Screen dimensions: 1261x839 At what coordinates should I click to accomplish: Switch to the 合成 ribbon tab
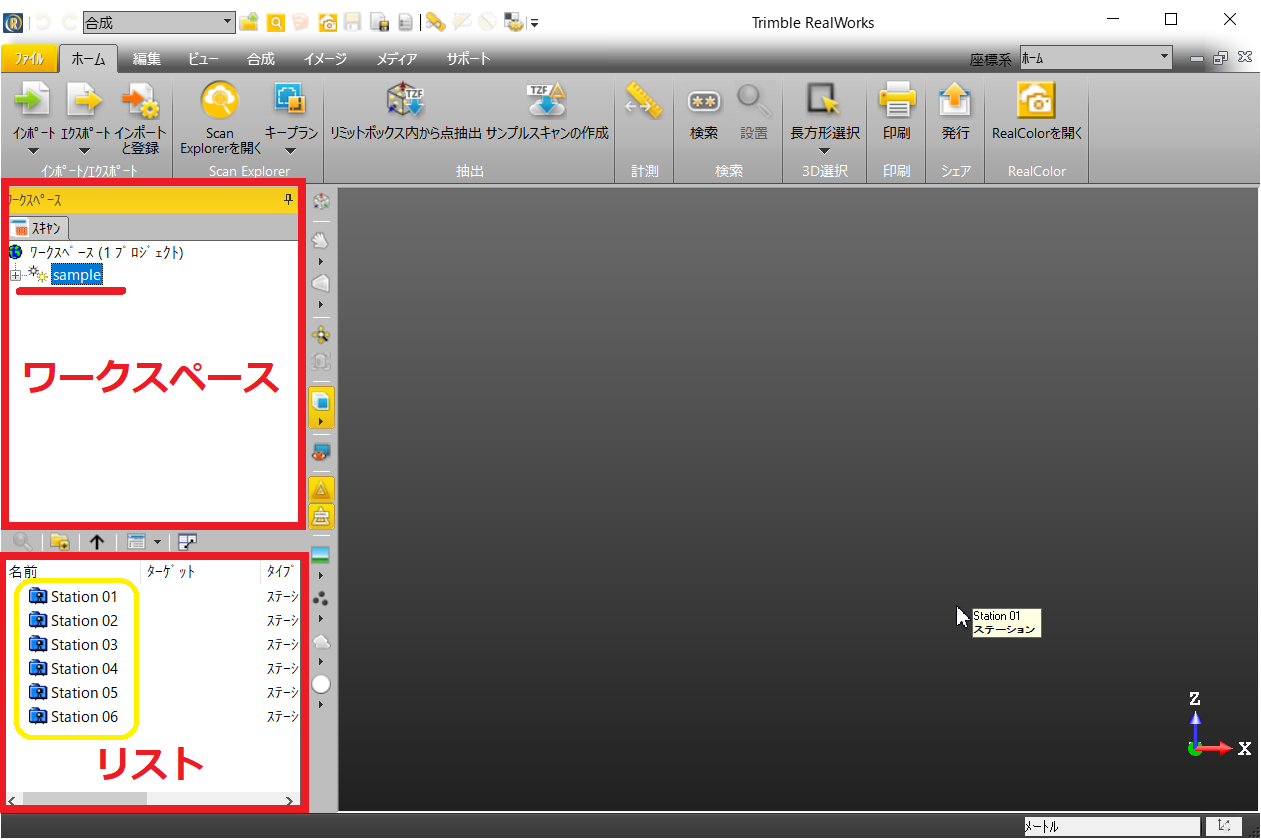point(261,59)
